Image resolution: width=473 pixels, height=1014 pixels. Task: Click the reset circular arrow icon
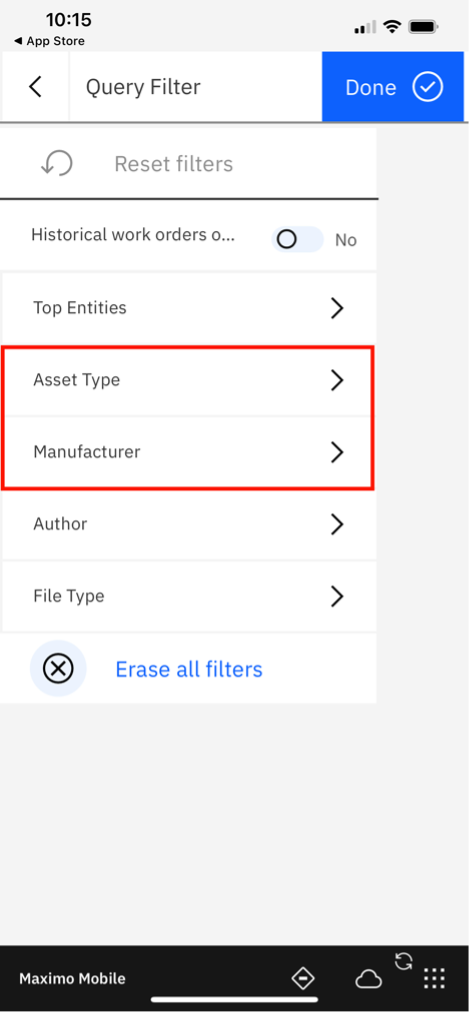(x=56, y=164)
